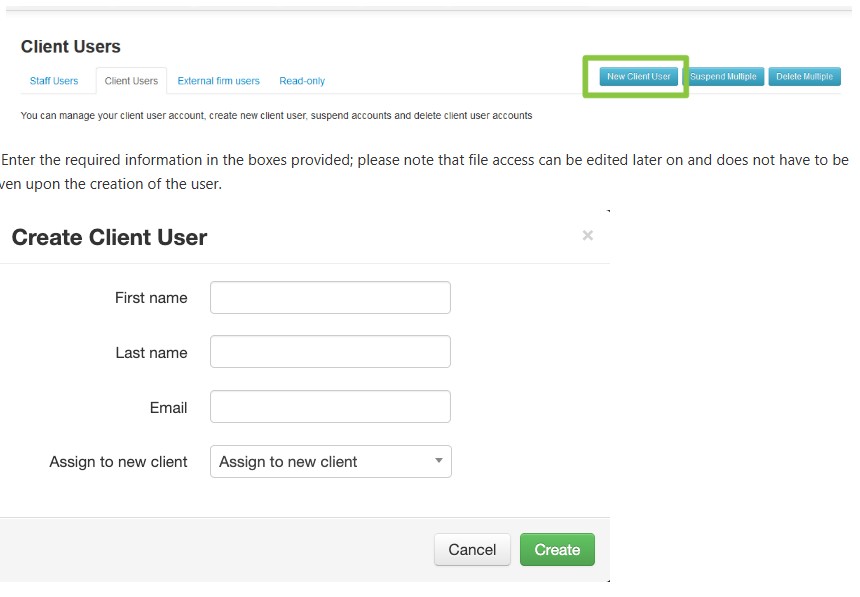Click the arrow on the client select box

click(438, 461)
